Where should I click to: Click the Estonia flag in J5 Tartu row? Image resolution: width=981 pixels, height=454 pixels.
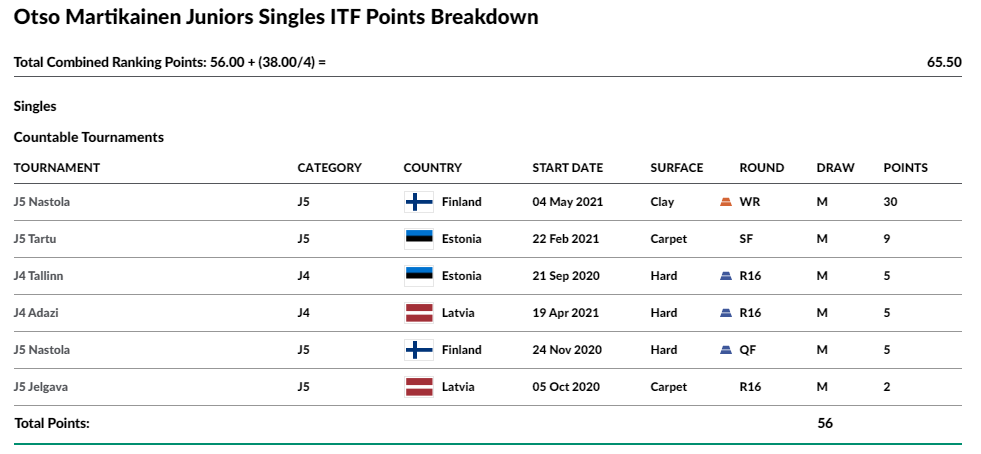click(x=419, y=239)
